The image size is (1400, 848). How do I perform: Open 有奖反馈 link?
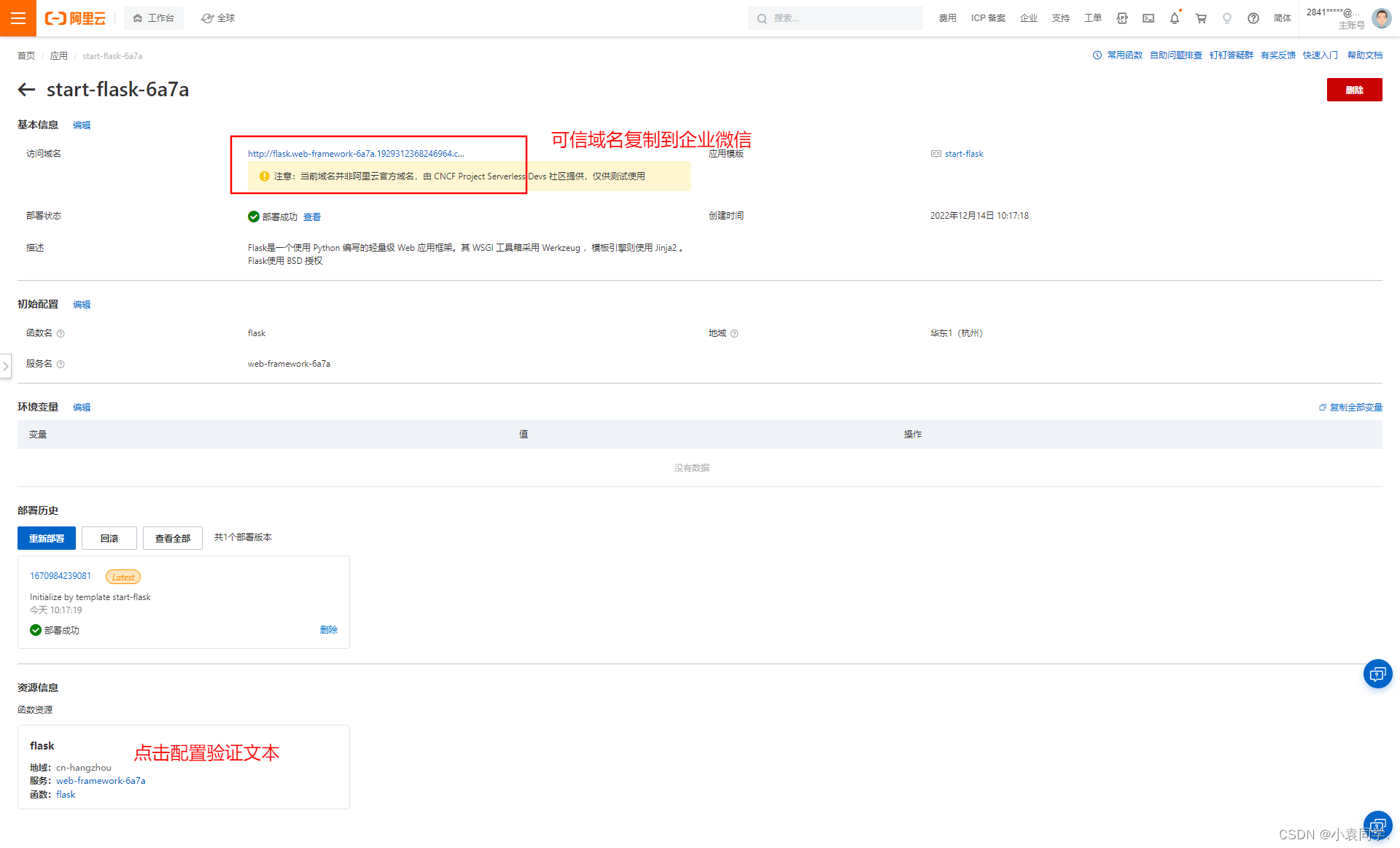[x=1278, y=55]
